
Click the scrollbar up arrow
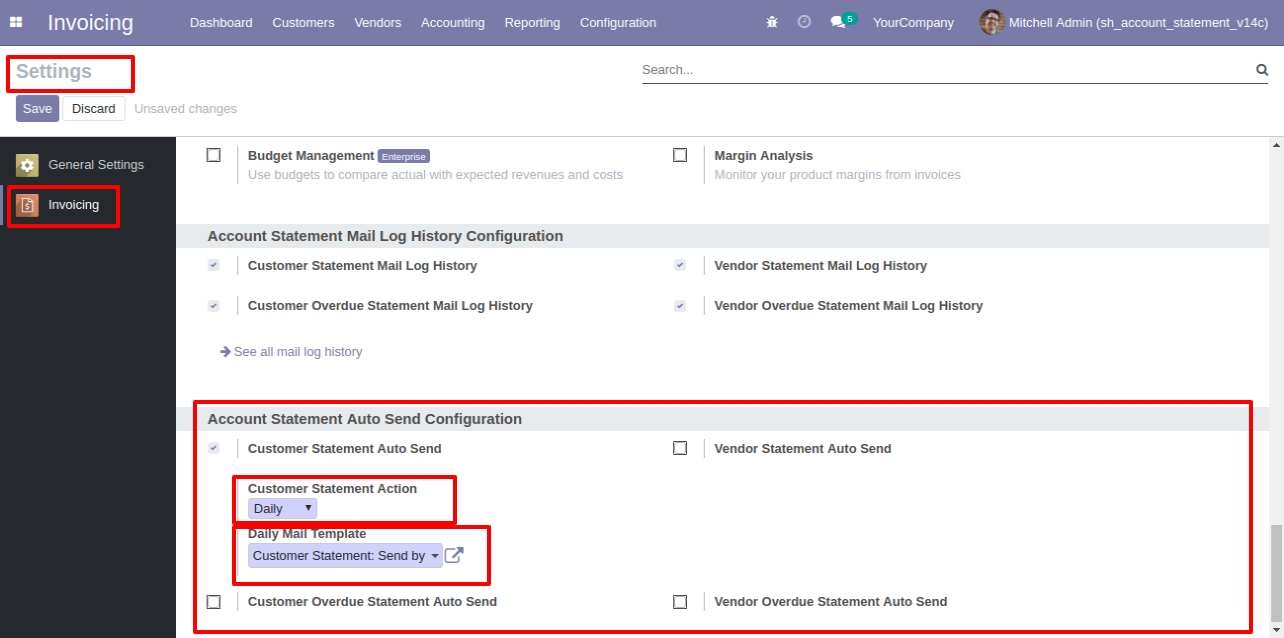[x=1276, y=146]
